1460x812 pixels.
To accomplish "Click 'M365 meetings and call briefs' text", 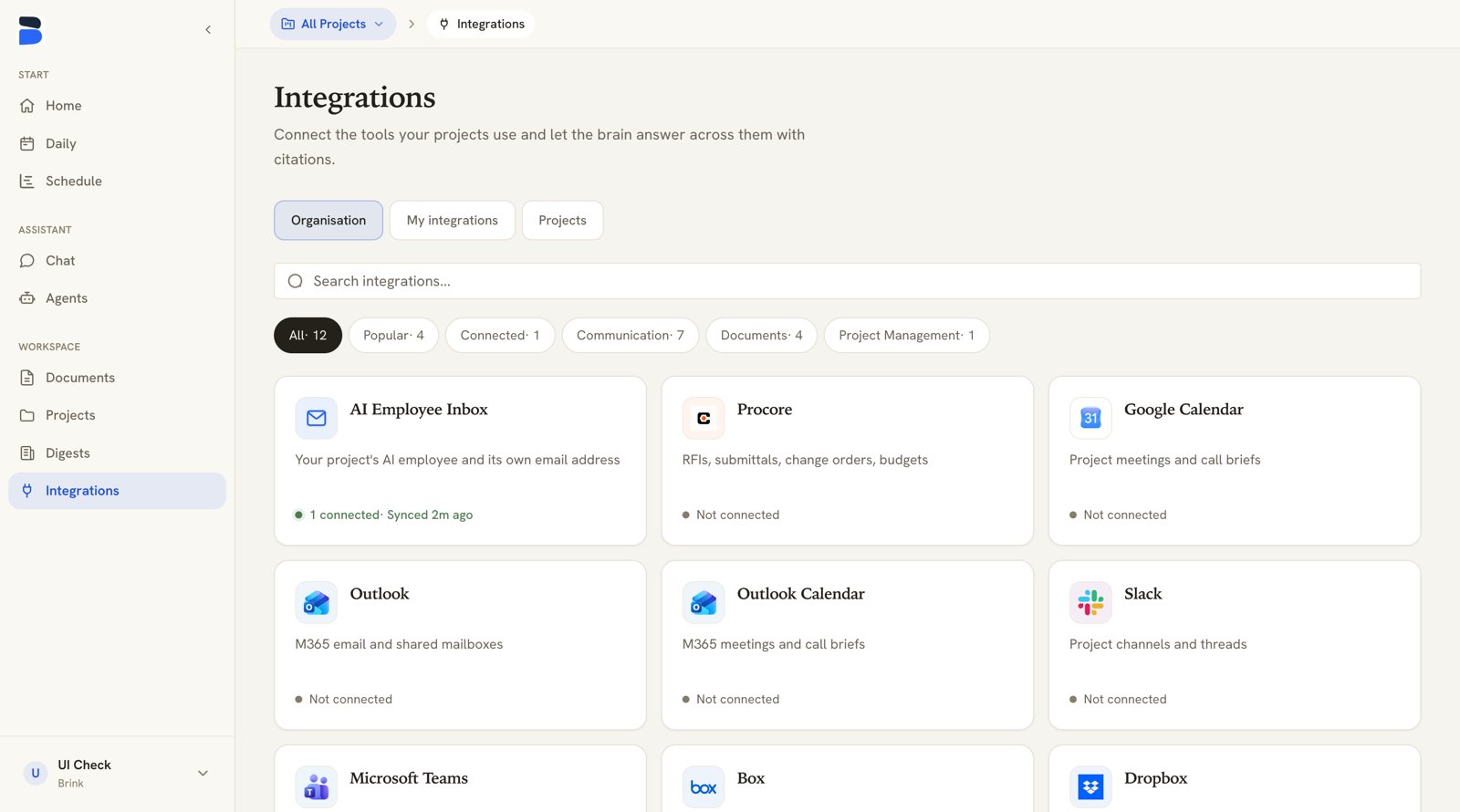I will click(x=774, y=644).
